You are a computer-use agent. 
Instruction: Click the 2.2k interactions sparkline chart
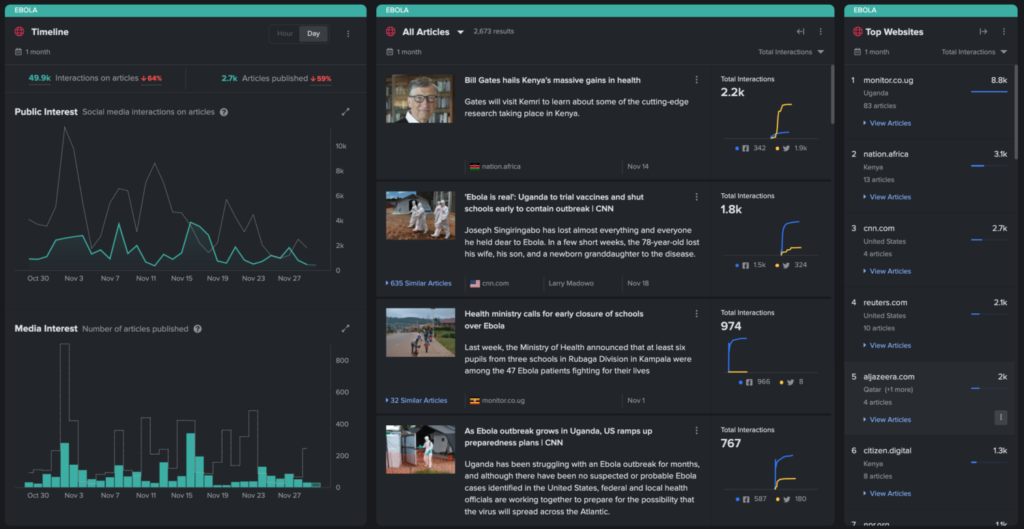771,121
